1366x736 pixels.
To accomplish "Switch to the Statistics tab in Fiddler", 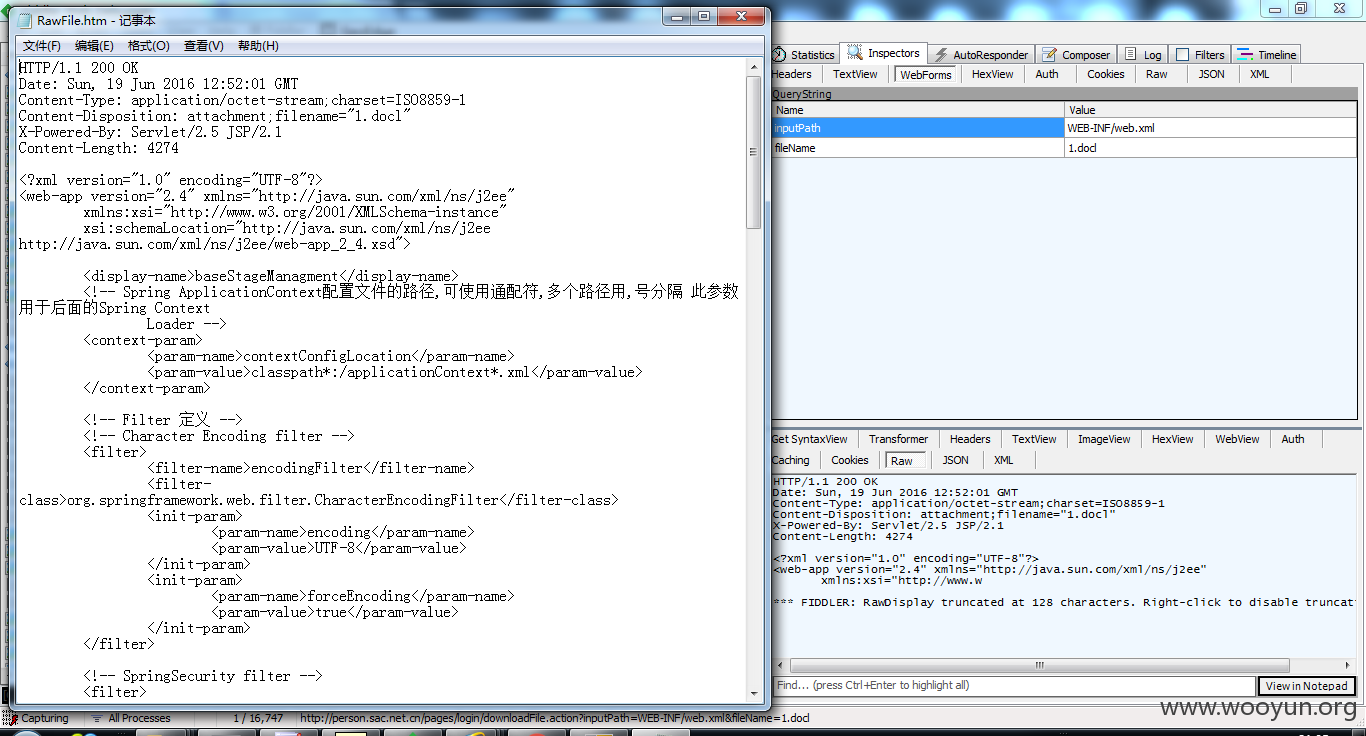I will [x=804, y=55].
